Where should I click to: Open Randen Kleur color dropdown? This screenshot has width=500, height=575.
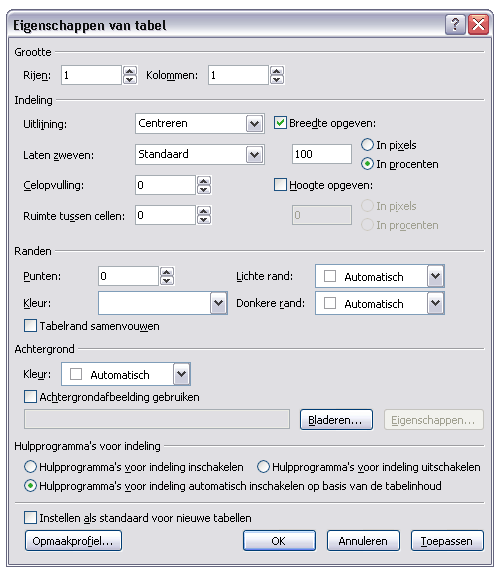coord(219,303)
